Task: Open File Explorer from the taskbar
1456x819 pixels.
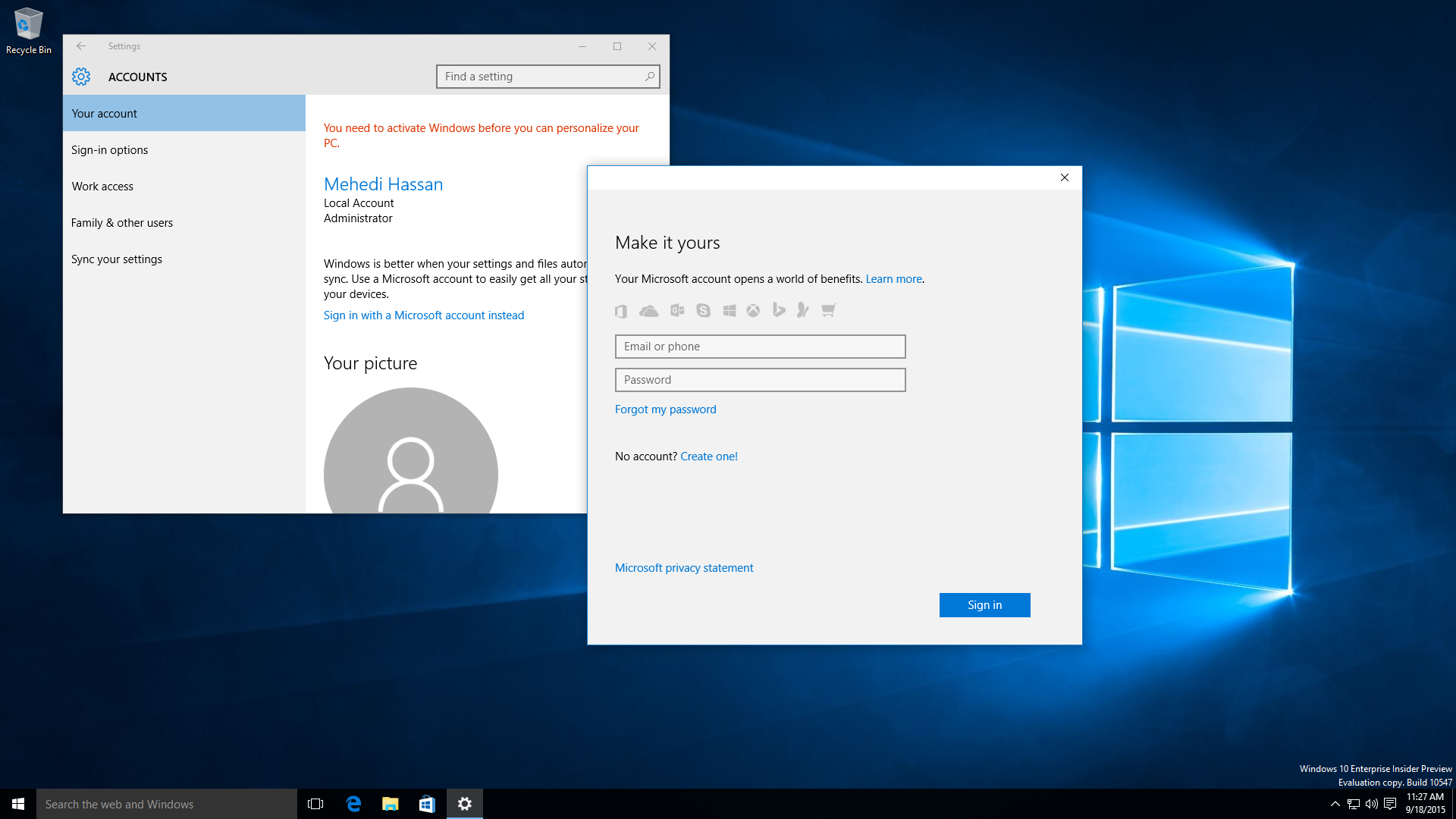Action: pos(390,804)
